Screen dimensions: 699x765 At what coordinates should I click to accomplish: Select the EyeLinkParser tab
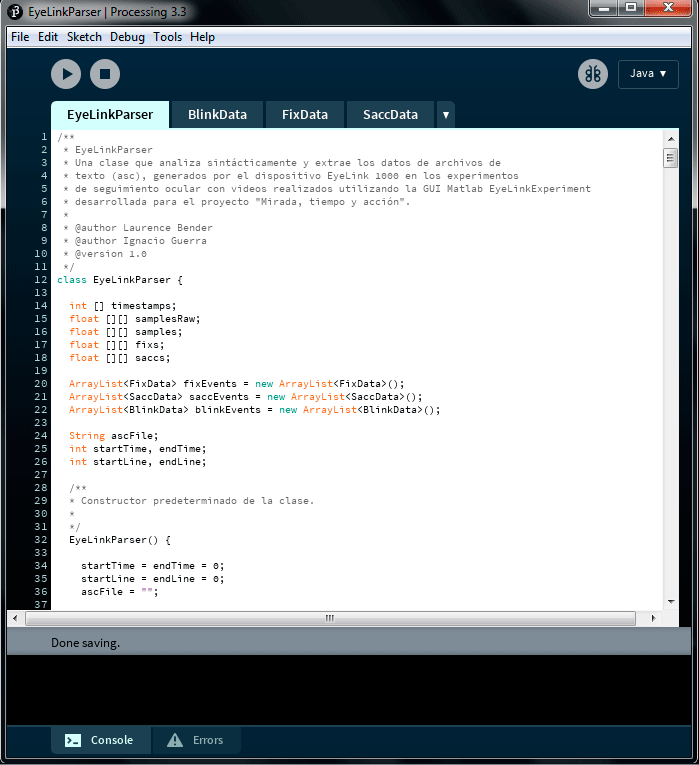click(110, 115)
